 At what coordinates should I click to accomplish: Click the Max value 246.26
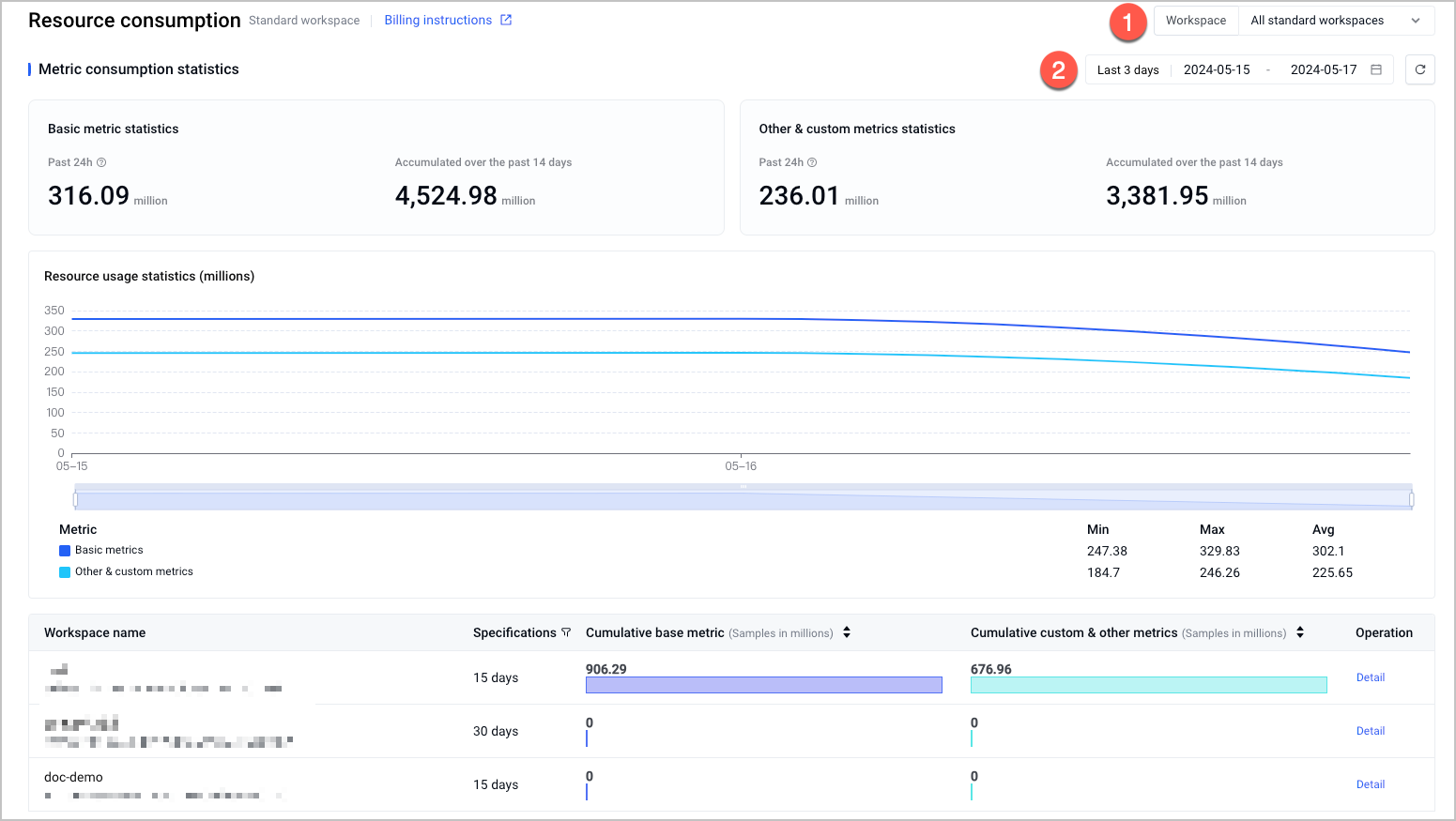click(1219, 572)
